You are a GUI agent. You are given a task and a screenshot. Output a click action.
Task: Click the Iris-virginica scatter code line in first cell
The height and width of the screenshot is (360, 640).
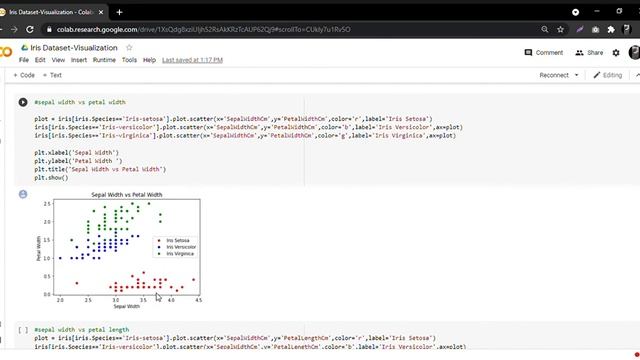click(x=245, y=136)
